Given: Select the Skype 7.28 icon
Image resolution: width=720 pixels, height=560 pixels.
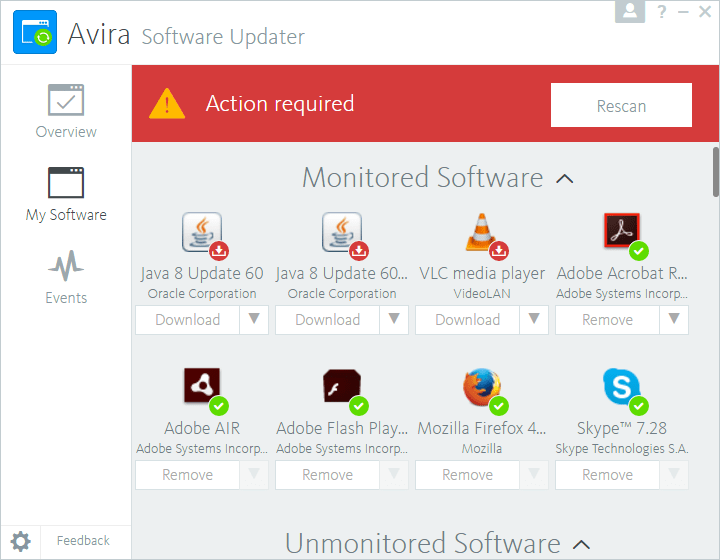Looking at the screenshot, I should point(622,386).
